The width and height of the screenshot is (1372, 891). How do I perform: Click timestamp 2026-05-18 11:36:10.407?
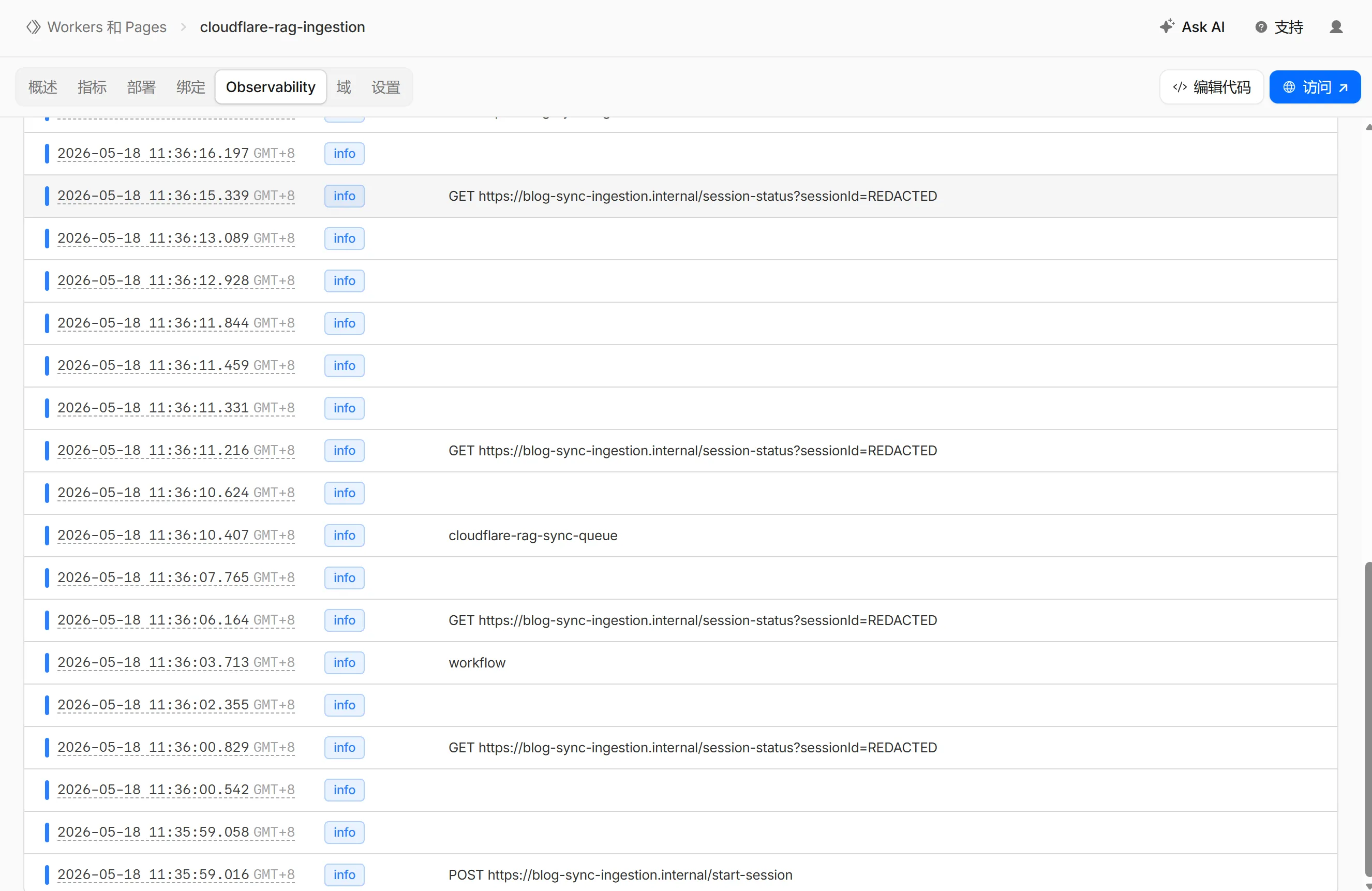[x=176, y=535]
